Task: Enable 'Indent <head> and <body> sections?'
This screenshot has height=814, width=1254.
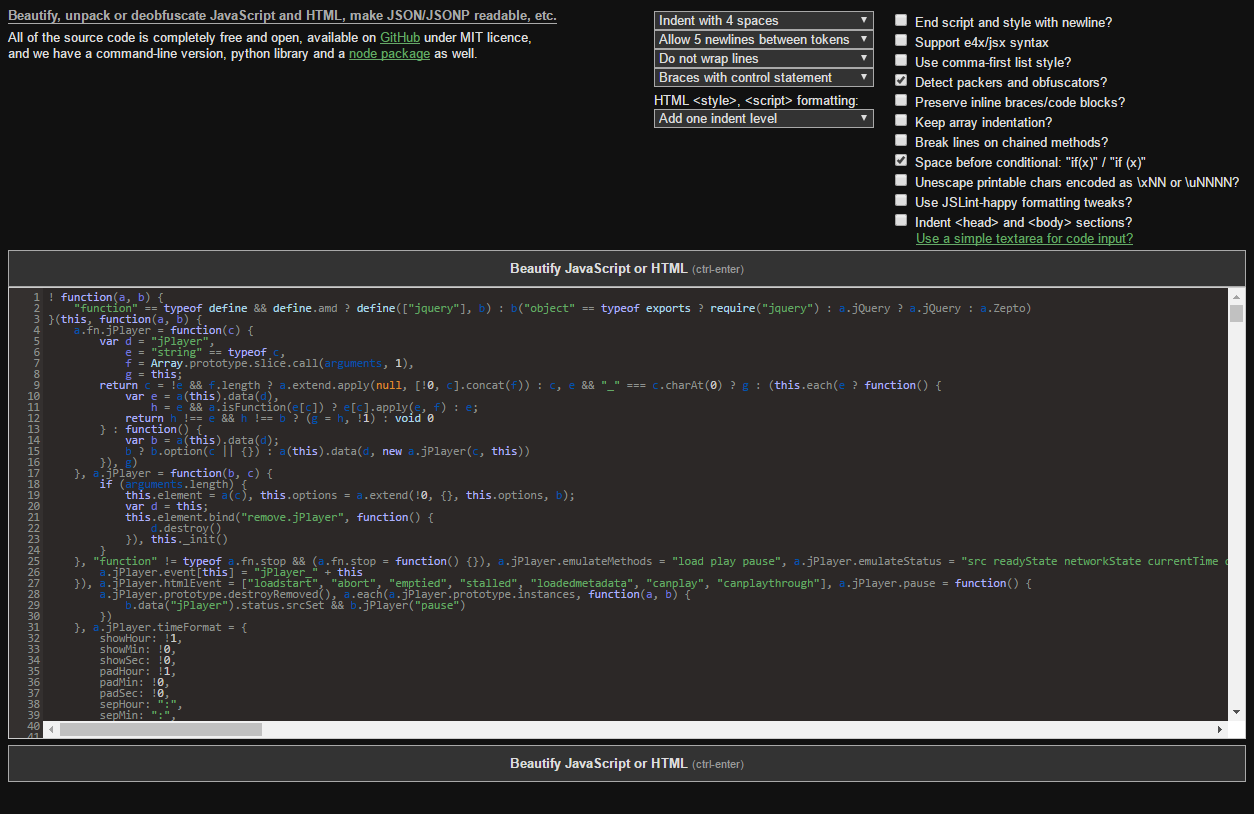Action: [x=902, y=221]
